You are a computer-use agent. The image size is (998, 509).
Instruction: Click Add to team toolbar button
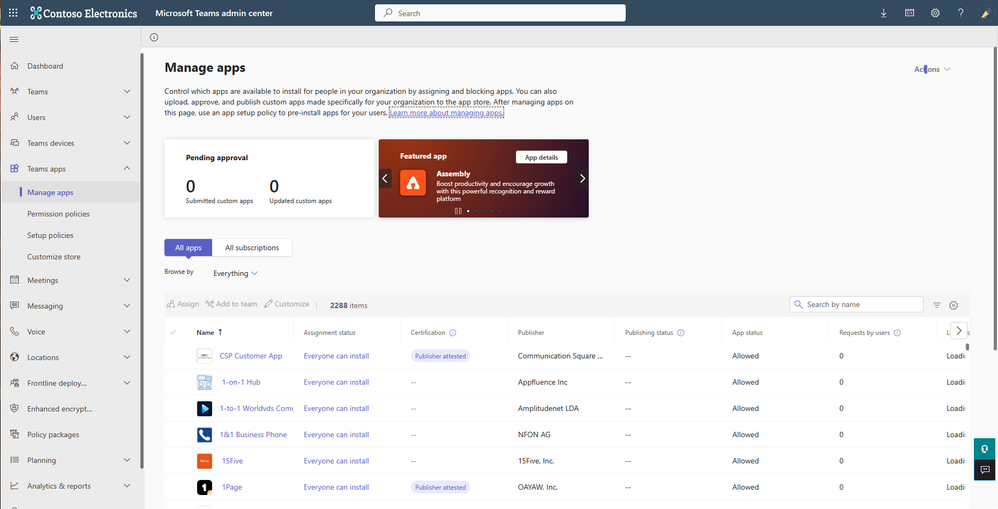click(x=231, y=304)
